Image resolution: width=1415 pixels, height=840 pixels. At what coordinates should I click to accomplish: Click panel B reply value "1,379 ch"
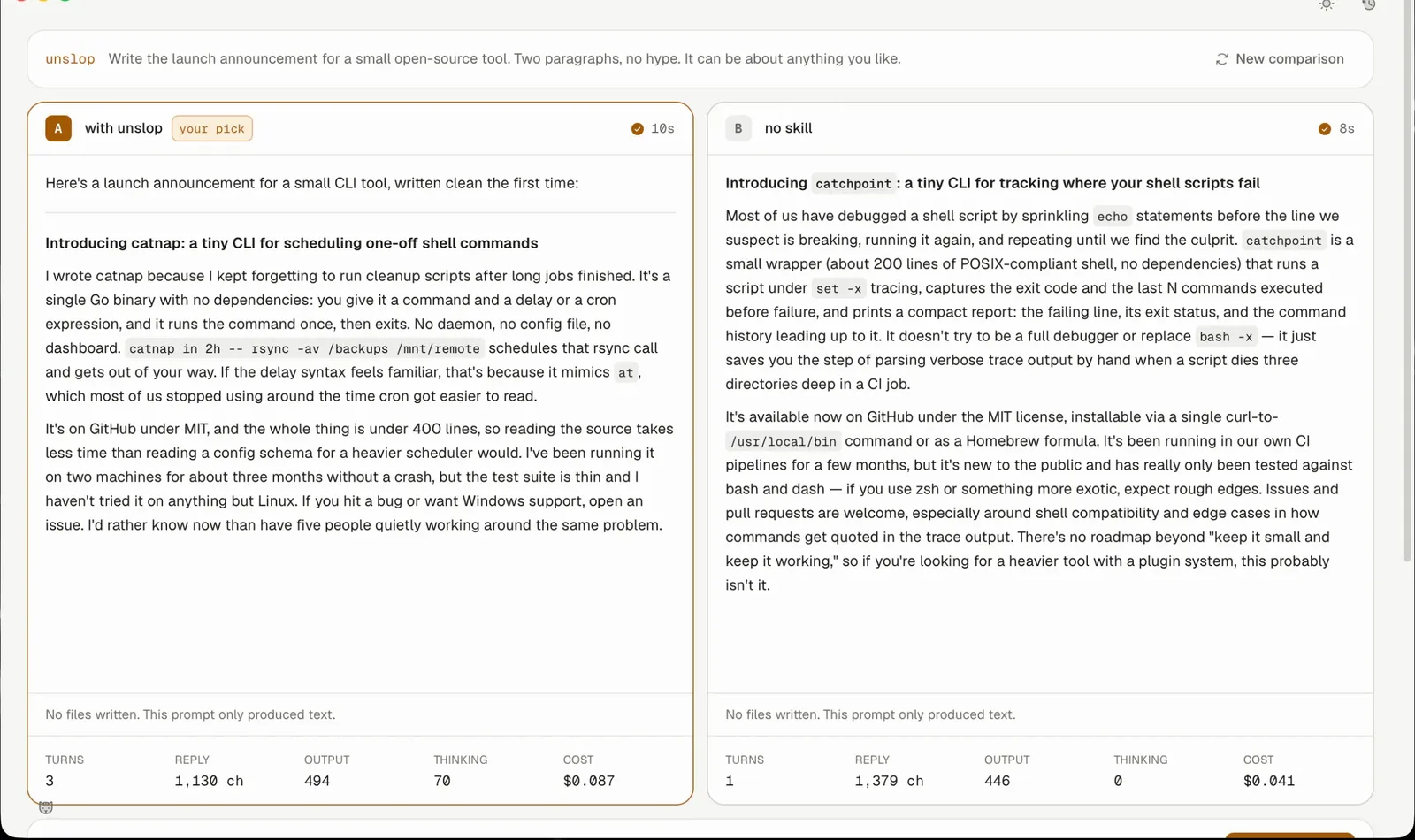pos(889,781)
